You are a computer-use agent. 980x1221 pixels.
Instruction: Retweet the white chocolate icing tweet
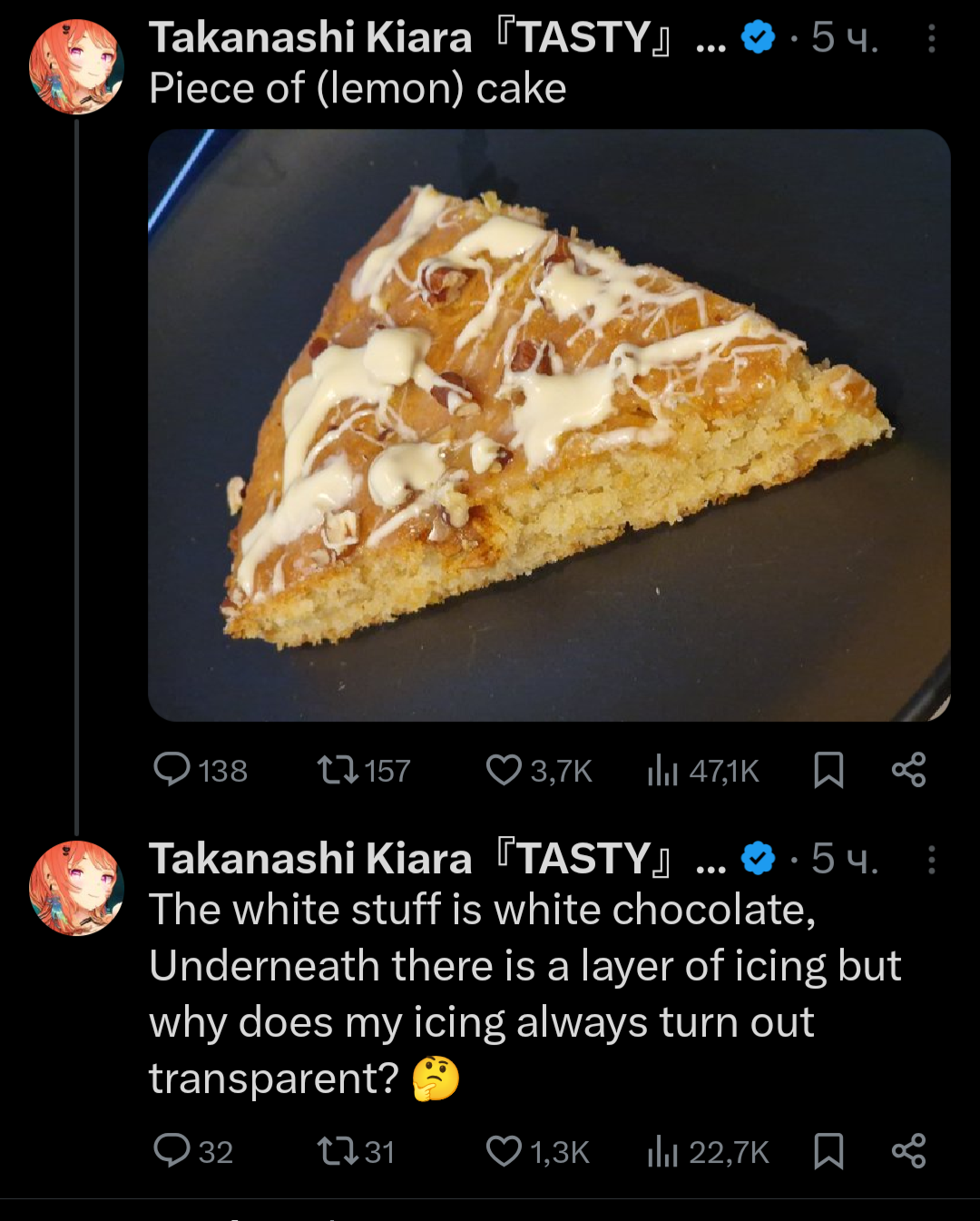[339, 1152]
